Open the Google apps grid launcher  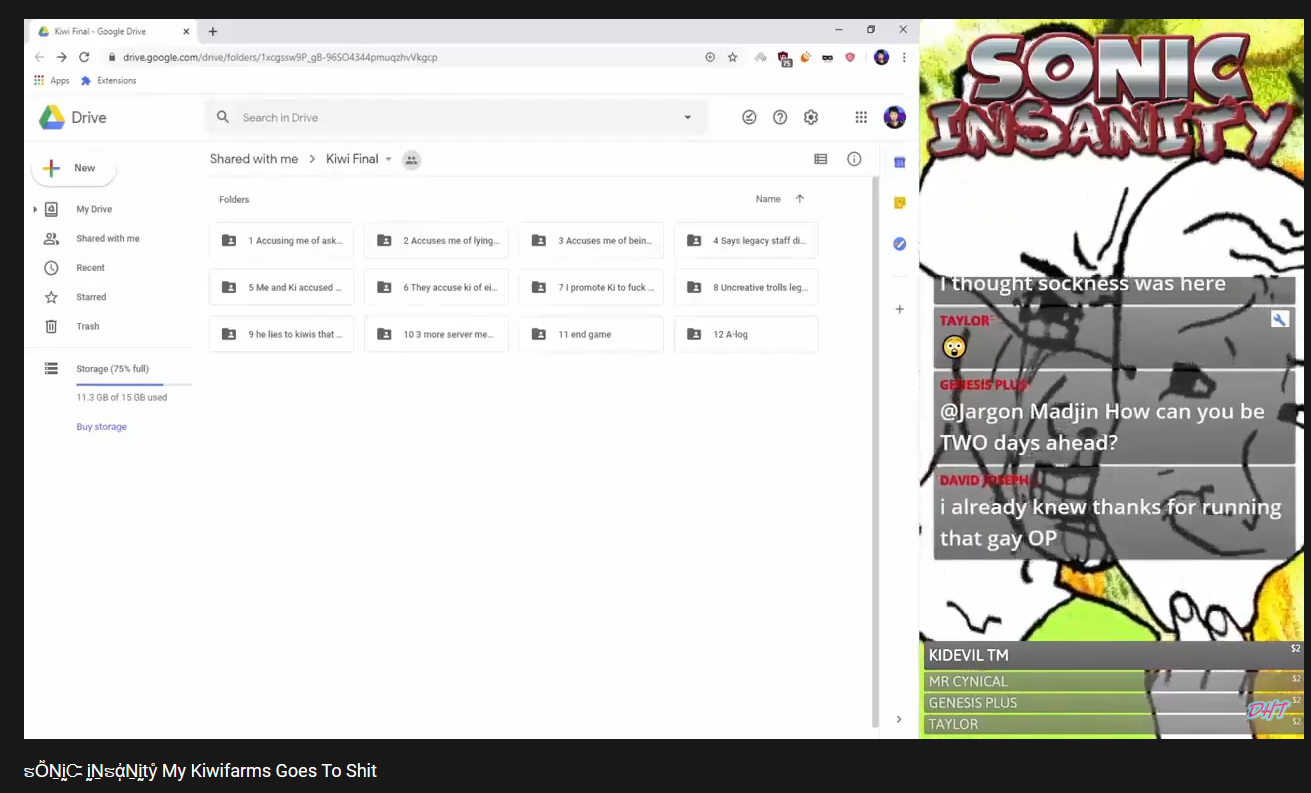[x=861, y=117]
